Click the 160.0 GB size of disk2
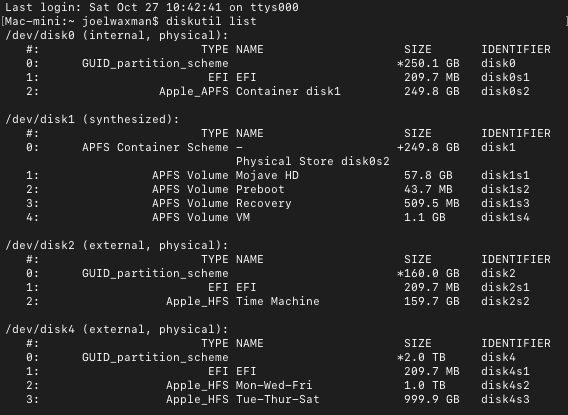 (428, 273)
